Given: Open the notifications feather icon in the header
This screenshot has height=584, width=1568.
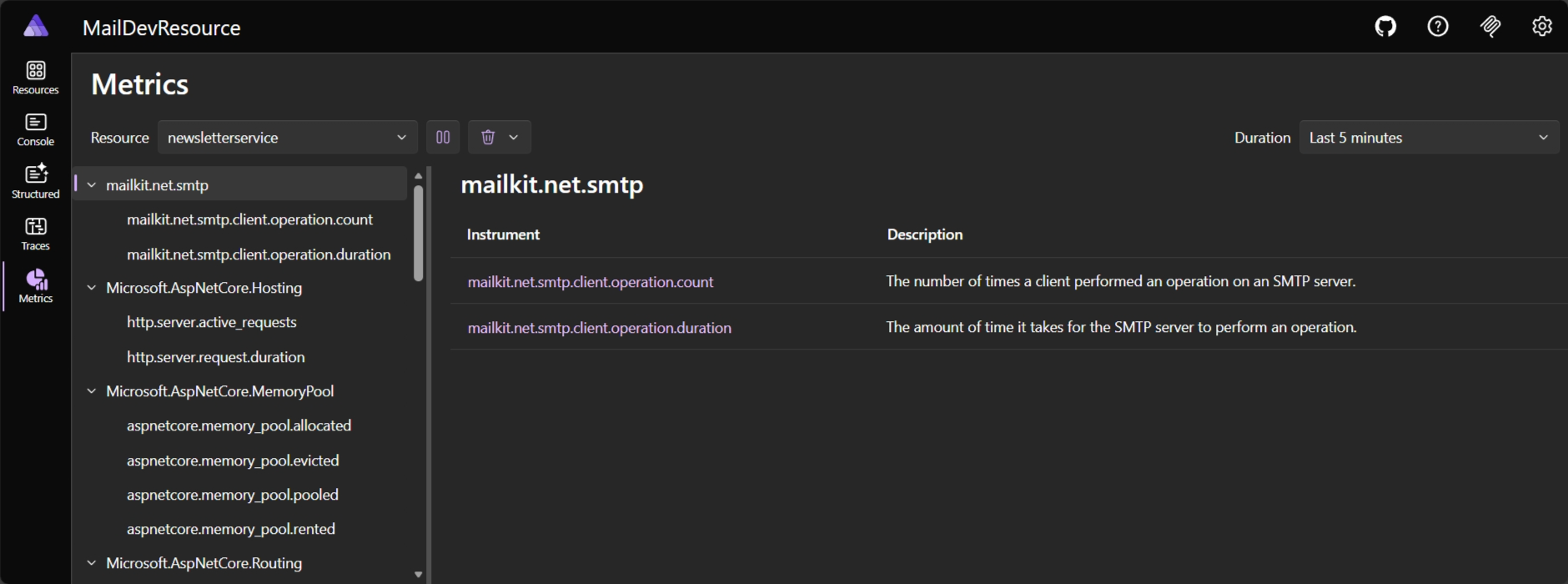Looking at the screenshot, I should pos(1490,27).
